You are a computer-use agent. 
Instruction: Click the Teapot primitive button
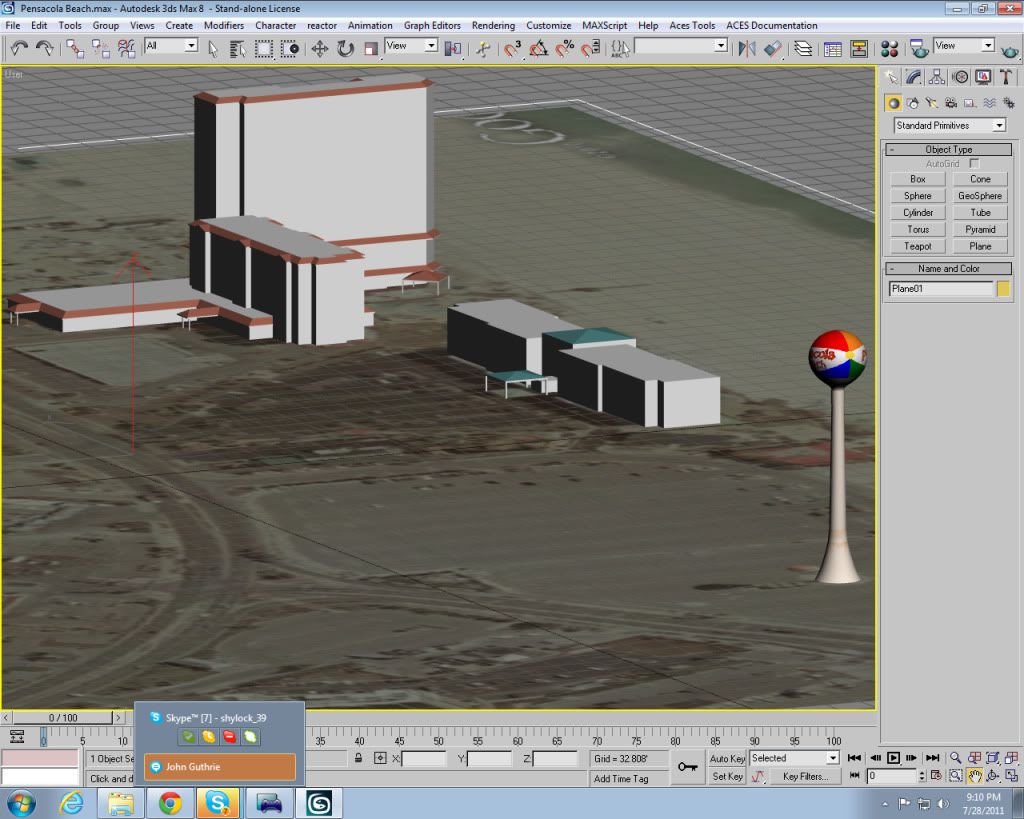point(917,246)
